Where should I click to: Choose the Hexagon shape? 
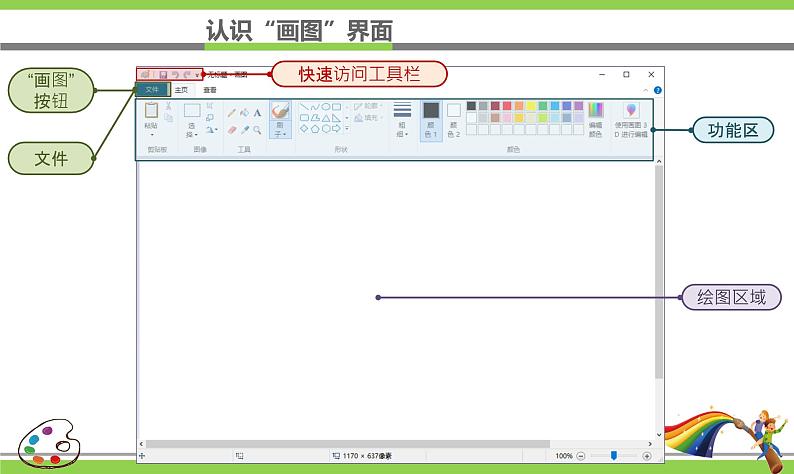(326, 129)
